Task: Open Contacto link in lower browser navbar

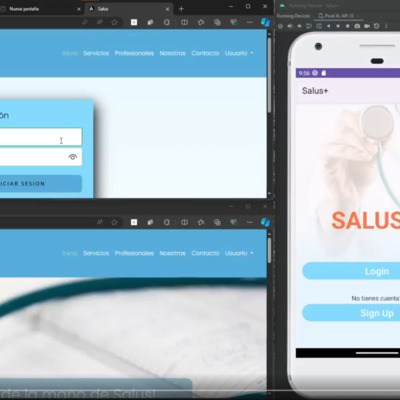Action: click(x=205, y=253)
